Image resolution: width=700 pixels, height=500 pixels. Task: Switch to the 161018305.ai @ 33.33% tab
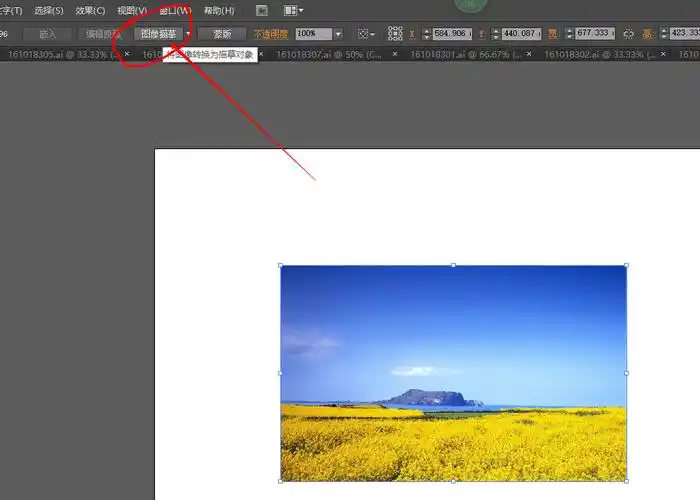[63, 54]
